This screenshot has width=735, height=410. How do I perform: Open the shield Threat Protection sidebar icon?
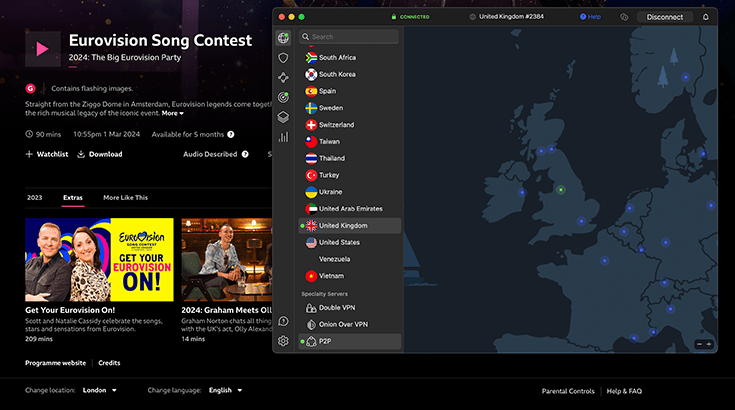coord(283,58)
